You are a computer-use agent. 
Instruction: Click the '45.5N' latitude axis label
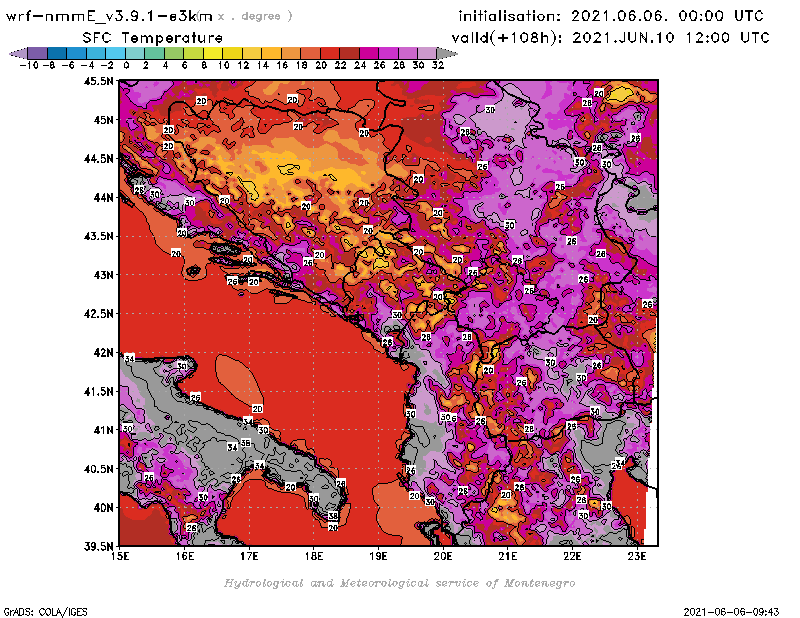tap(98, 81)
